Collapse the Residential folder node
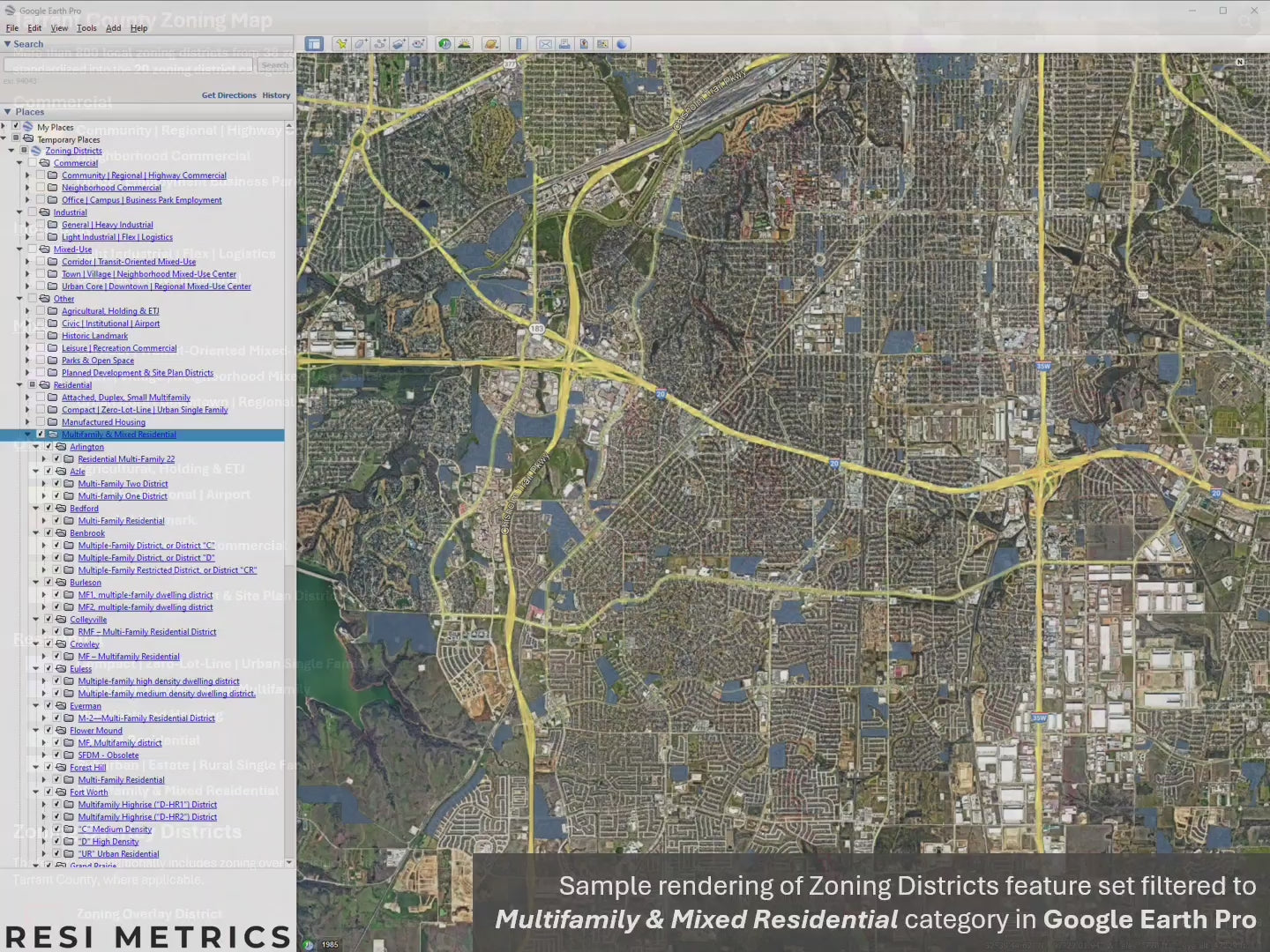This screenshot has width=1270, height=952. [x=19, y=385]
